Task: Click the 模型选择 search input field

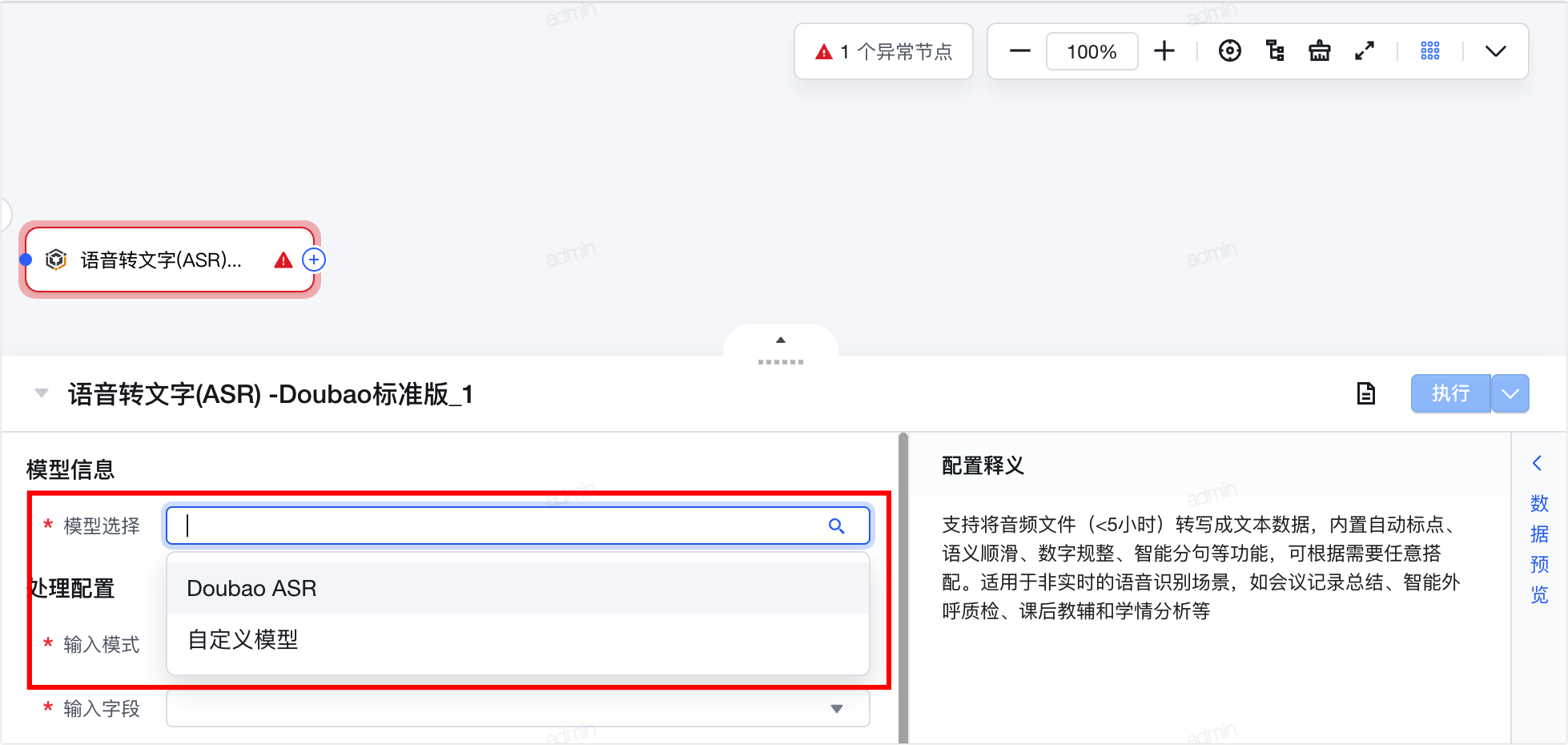Action: tap(518, 526)
